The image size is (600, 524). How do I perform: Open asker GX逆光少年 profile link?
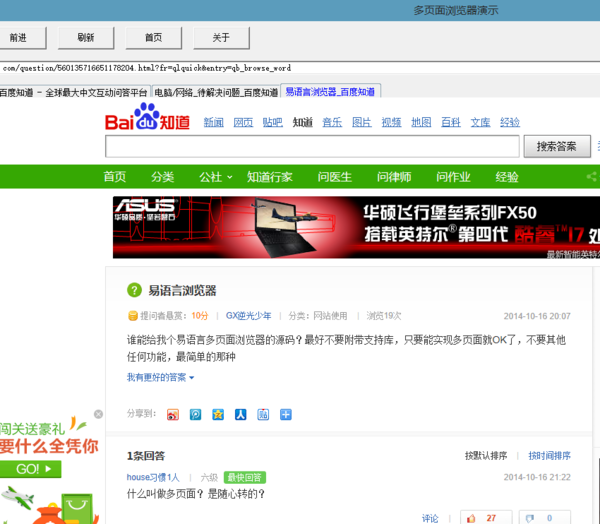[248, 316]
